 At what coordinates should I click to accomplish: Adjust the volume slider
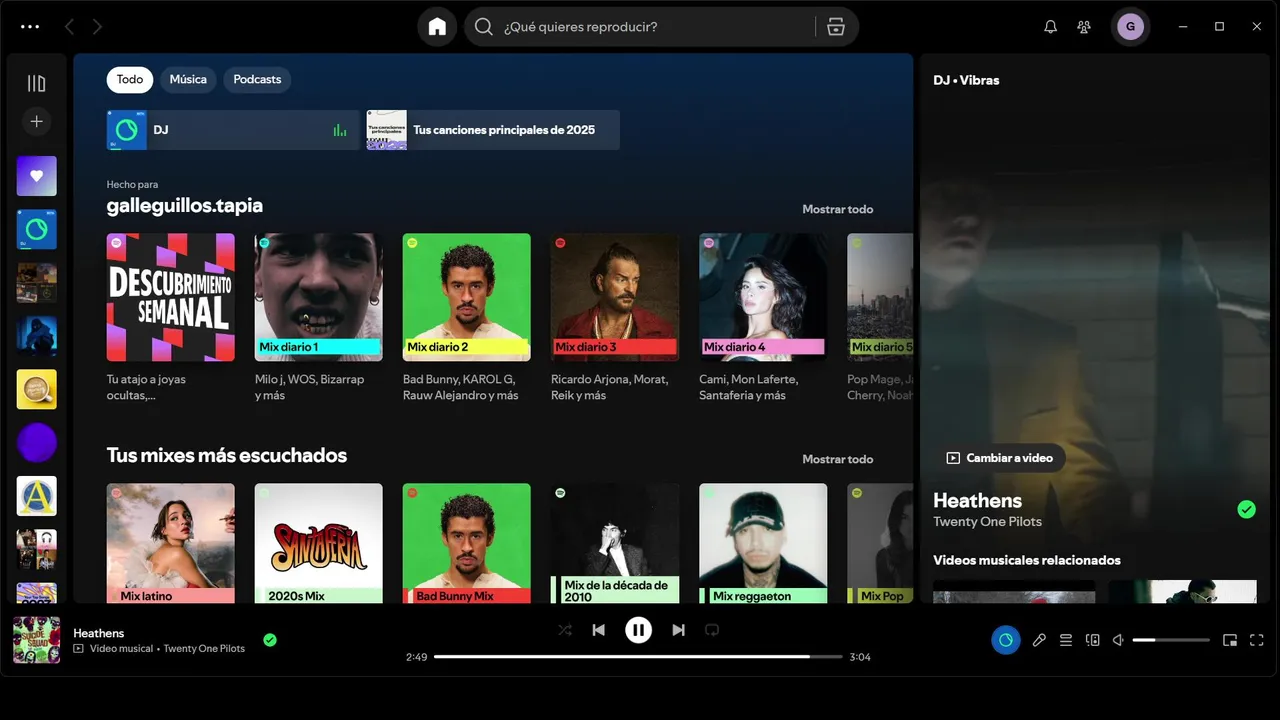[x=1171, y=640]
